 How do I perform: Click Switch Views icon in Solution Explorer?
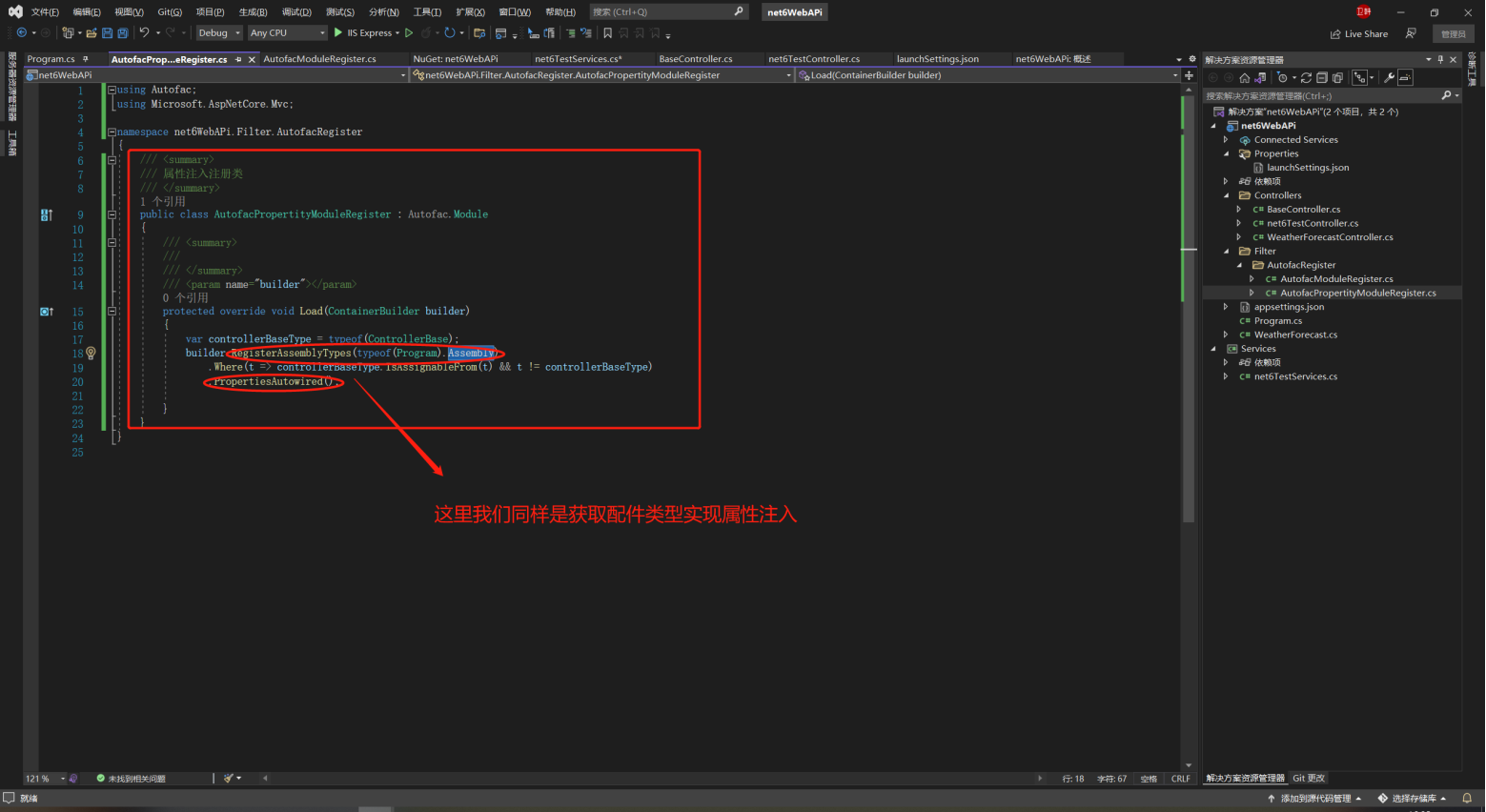[1260, 78]
